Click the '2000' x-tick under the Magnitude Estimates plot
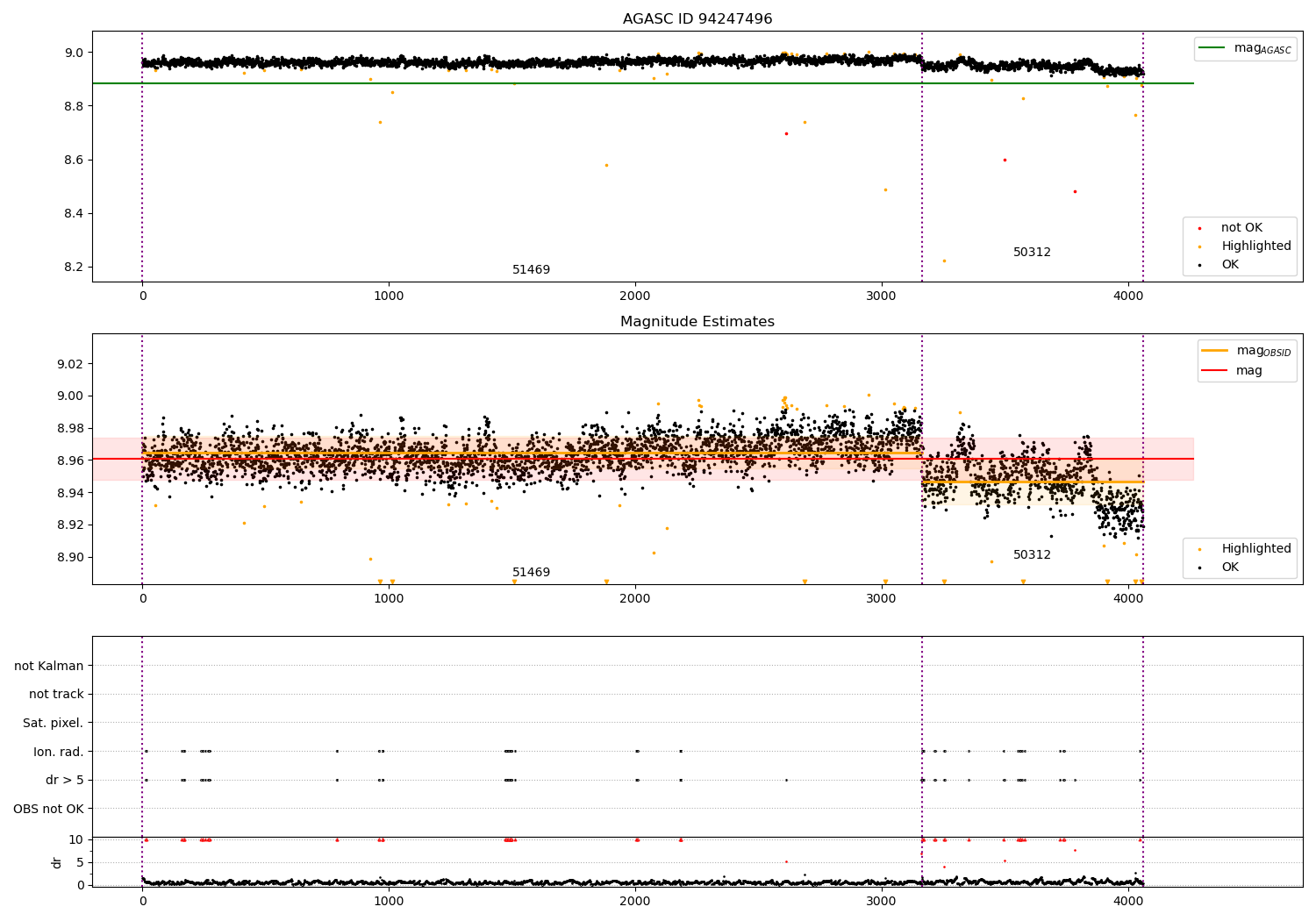The height and width of the screenshot is (921, 1316). 635,599
